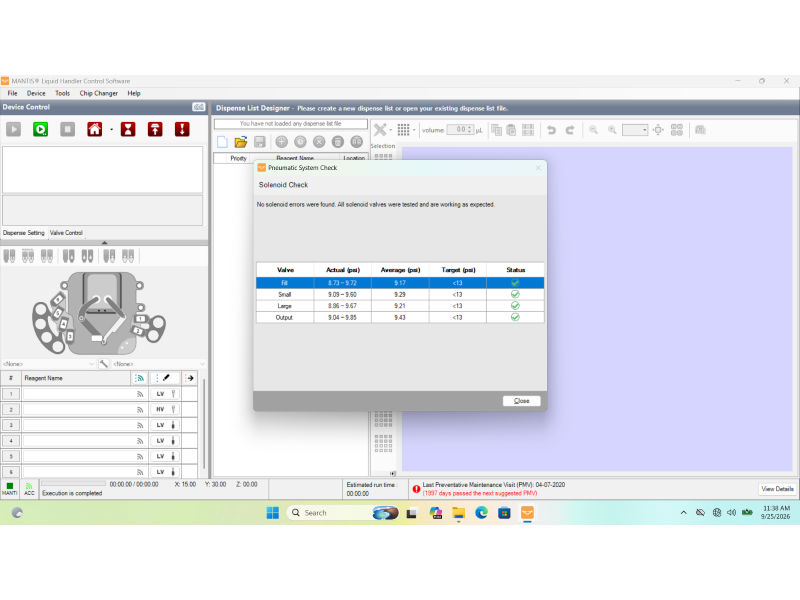Open the File menu

point(12,93)
